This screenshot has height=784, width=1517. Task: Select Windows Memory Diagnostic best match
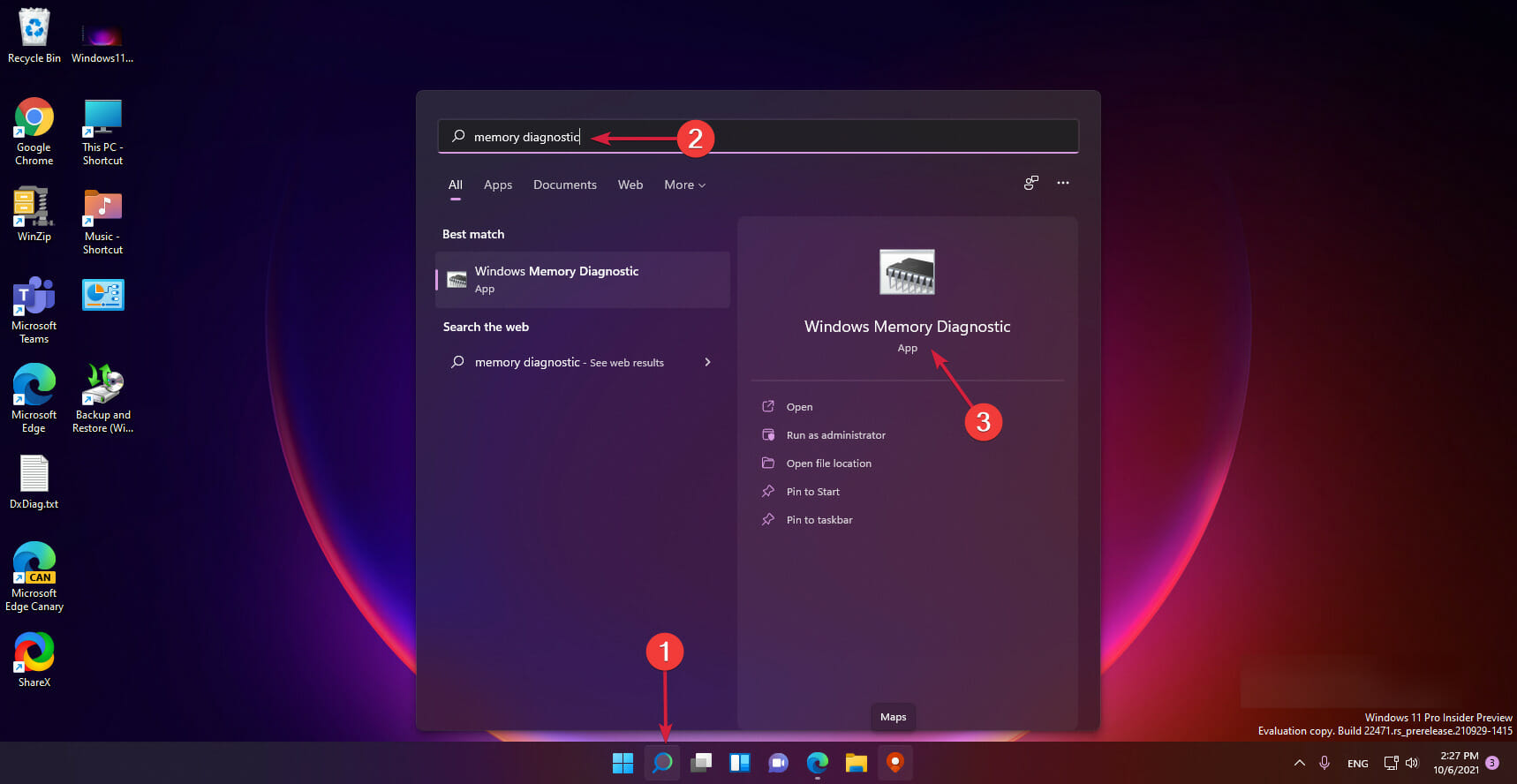pos(583,280)
